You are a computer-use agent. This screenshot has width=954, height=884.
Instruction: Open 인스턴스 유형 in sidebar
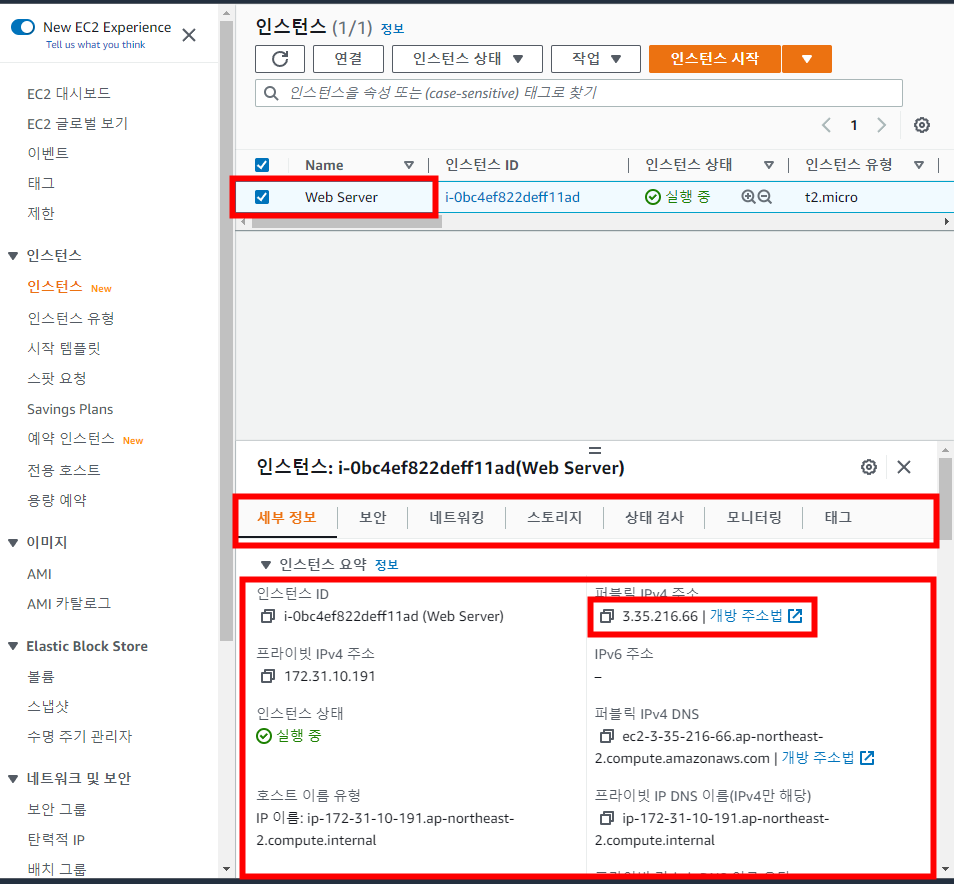(71, 318)
